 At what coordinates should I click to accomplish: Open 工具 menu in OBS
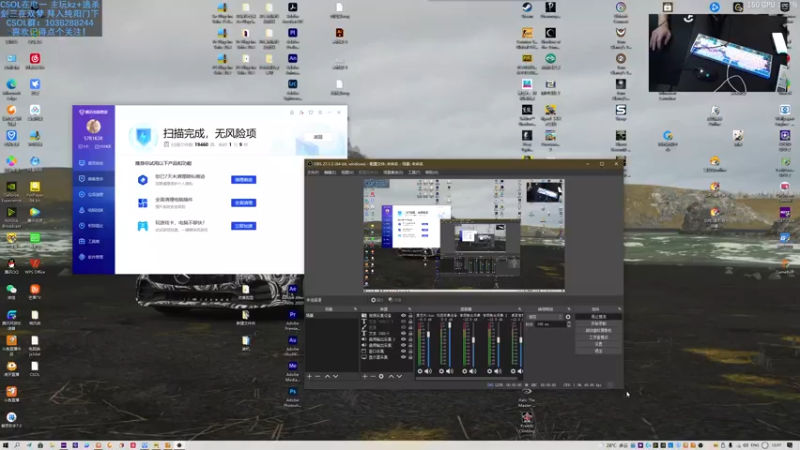tap(414, 172)
